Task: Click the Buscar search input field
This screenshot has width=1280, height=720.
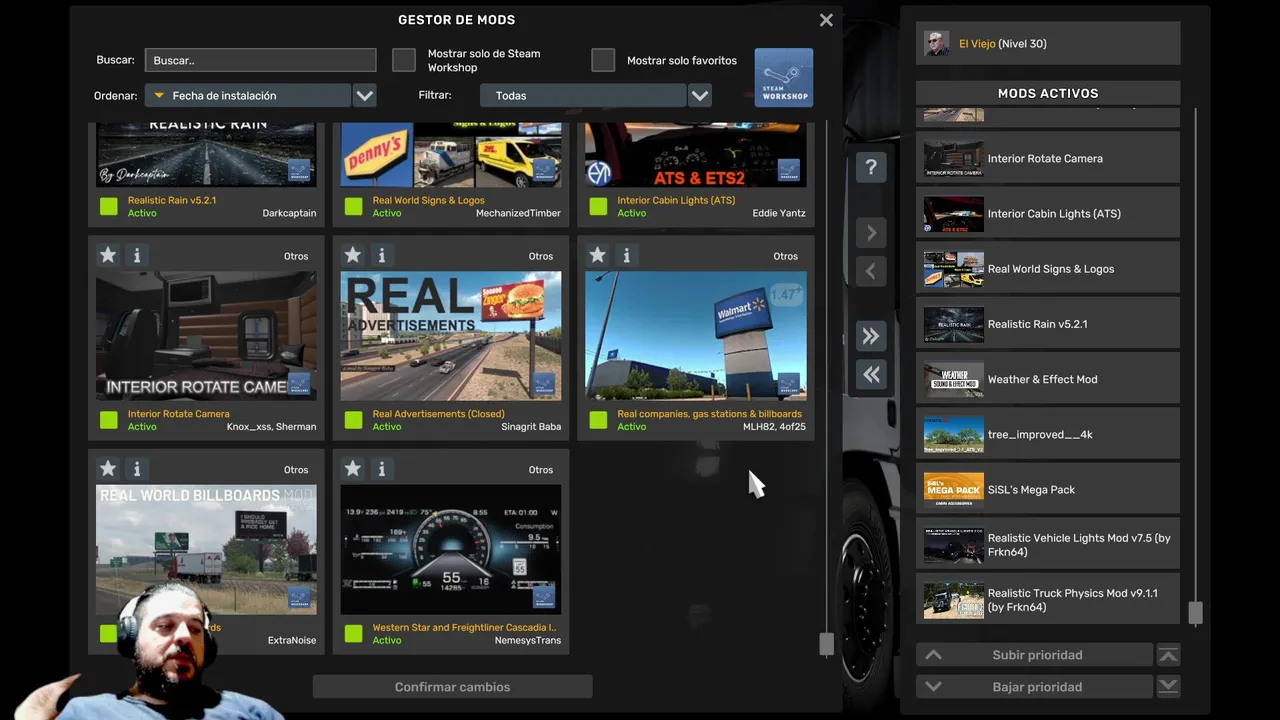Action: point(260,60)
